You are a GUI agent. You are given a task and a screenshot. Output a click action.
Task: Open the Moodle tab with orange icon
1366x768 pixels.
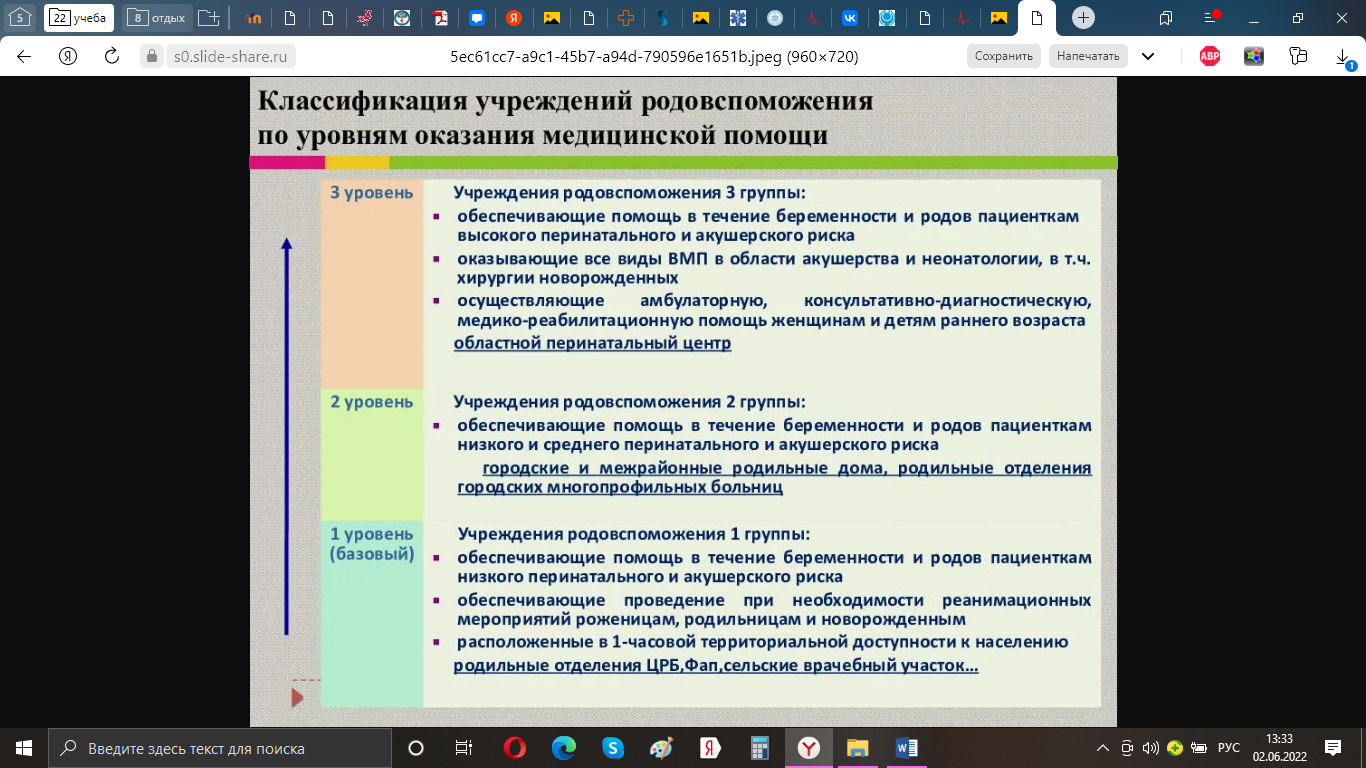[x=253, y=18]
